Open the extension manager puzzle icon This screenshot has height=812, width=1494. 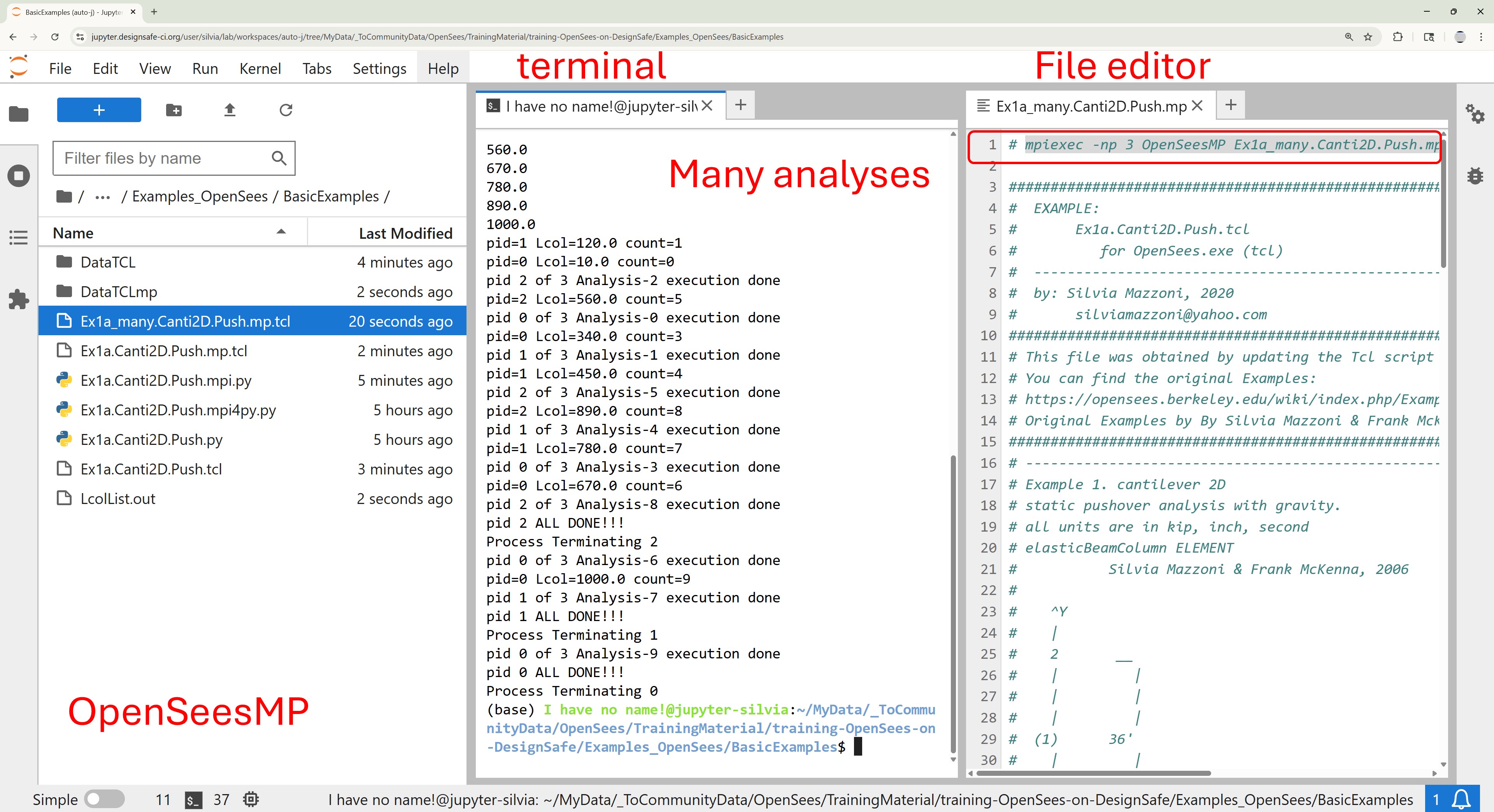[x=19, y=299]
